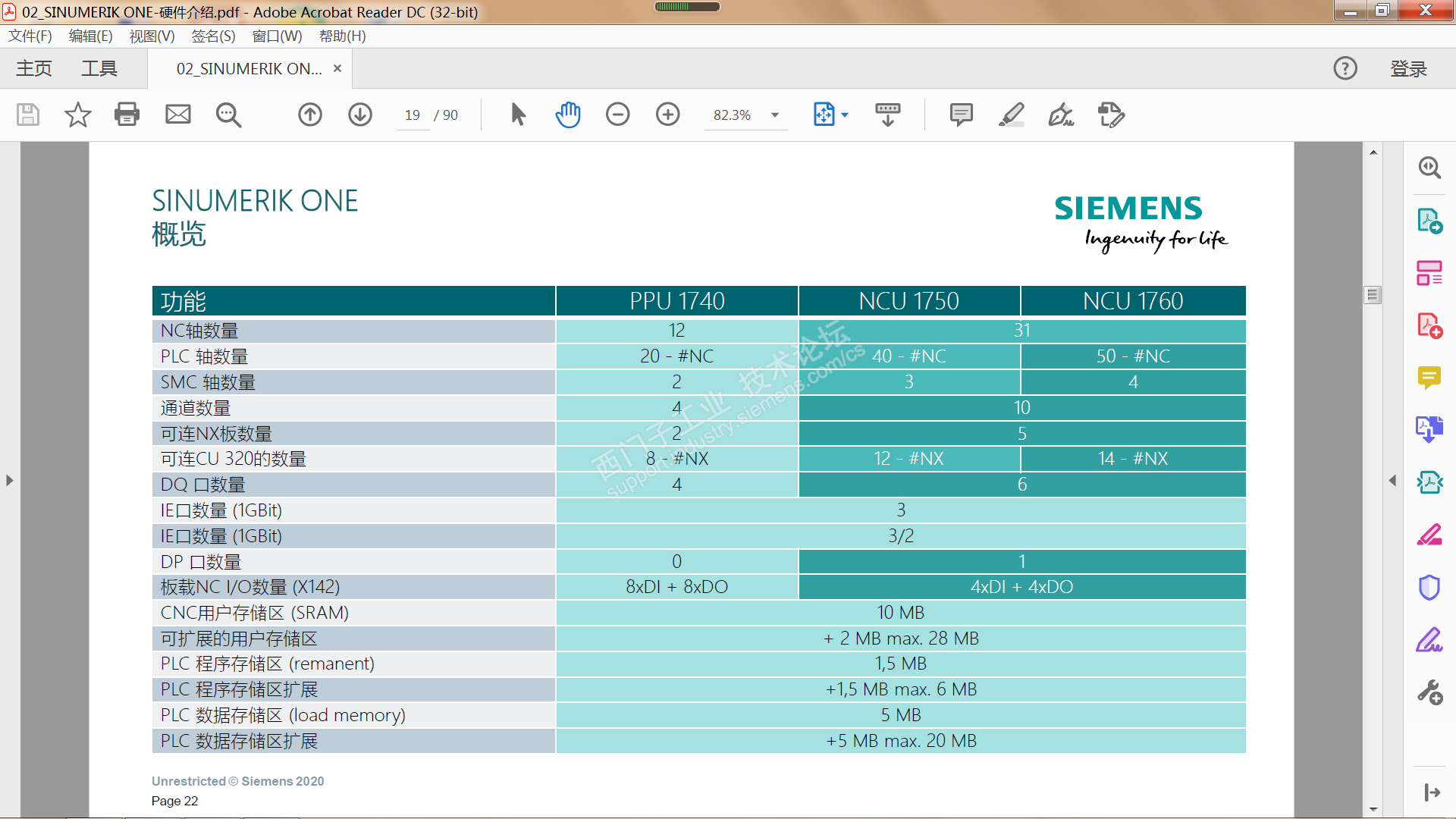Send file by email envelope icon
Screen dimensions: 1456x819
[x=178, y=115]
